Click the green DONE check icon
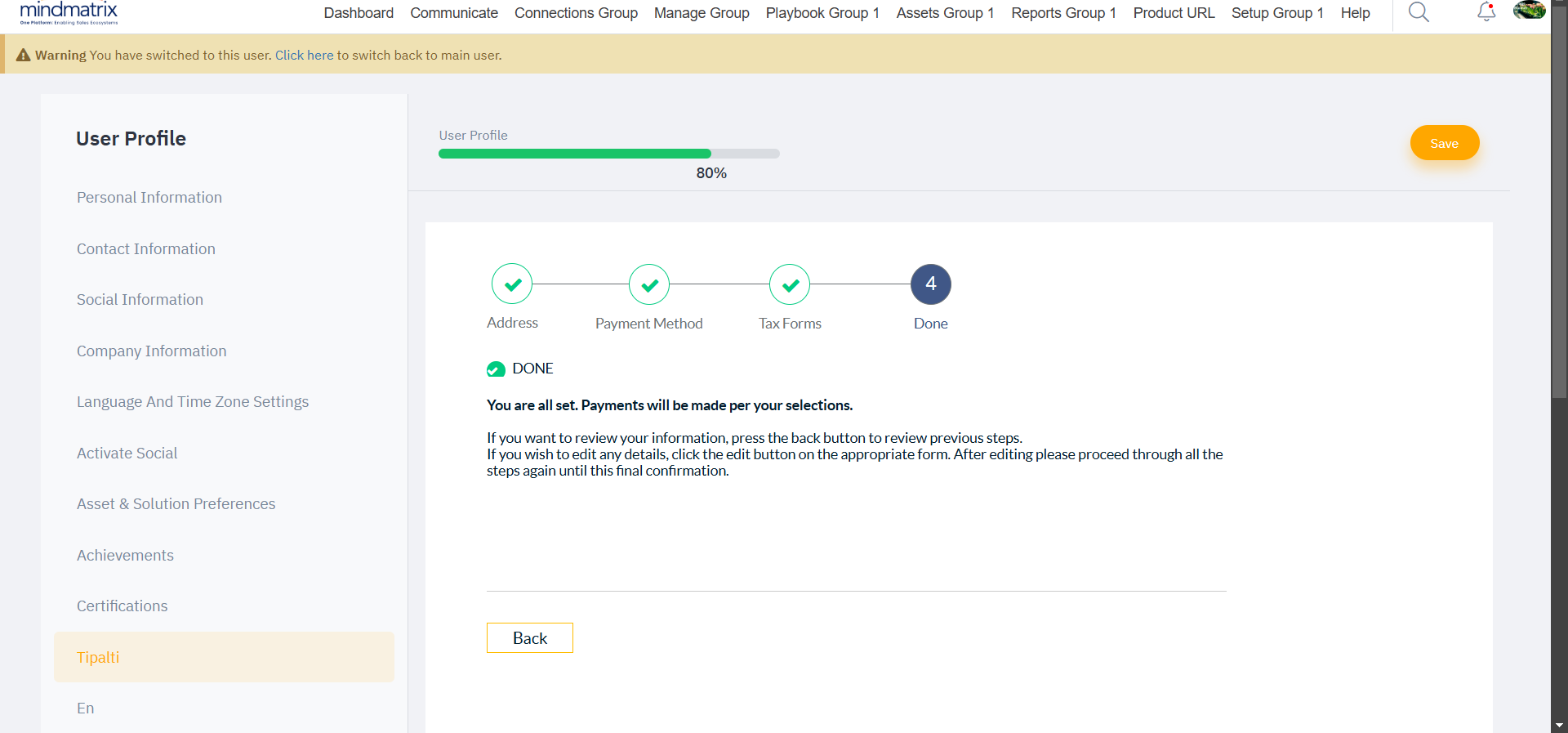Viewport: 1568px width, 733px height. [496, 369]
